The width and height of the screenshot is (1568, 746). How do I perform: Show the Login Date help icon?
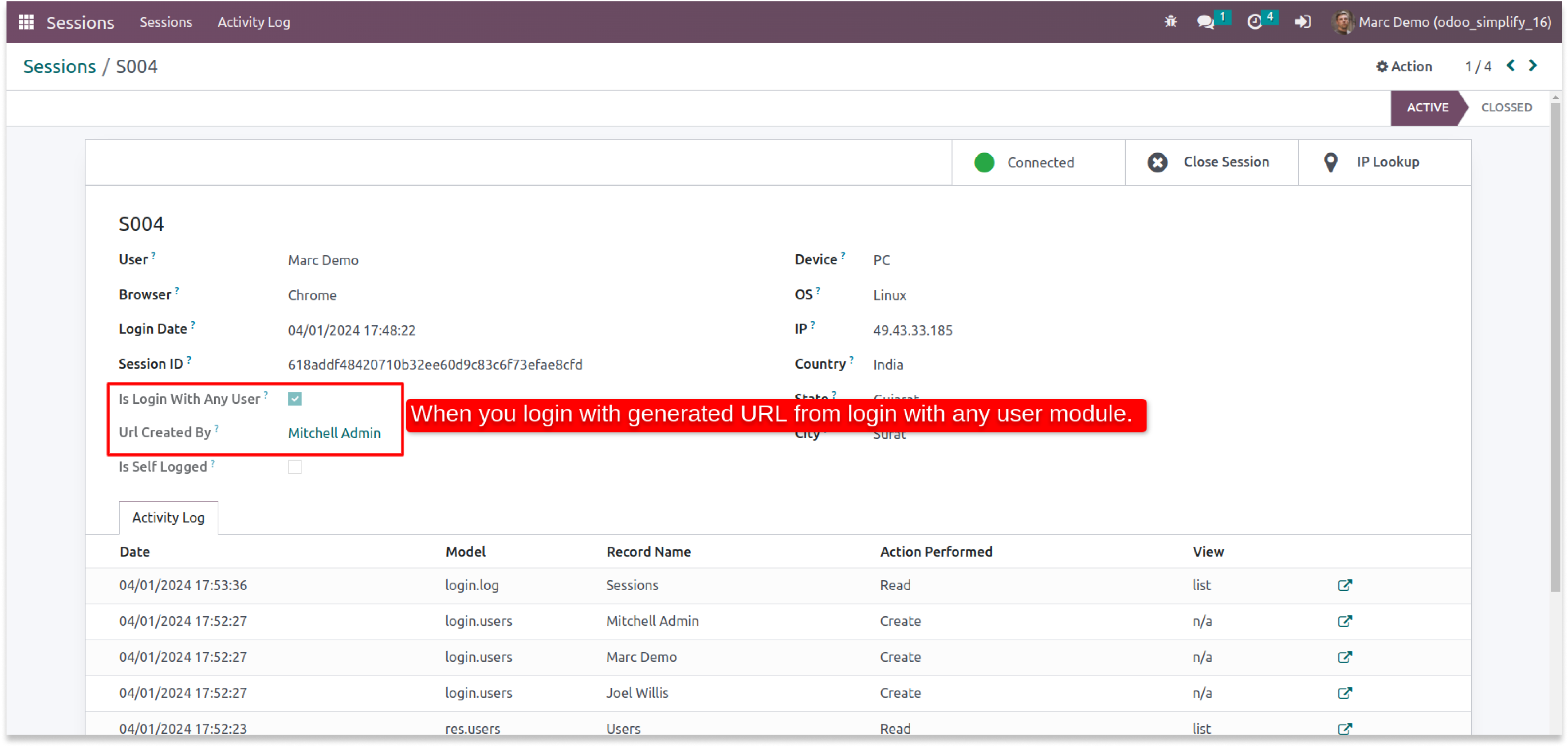tap(193, 325)
